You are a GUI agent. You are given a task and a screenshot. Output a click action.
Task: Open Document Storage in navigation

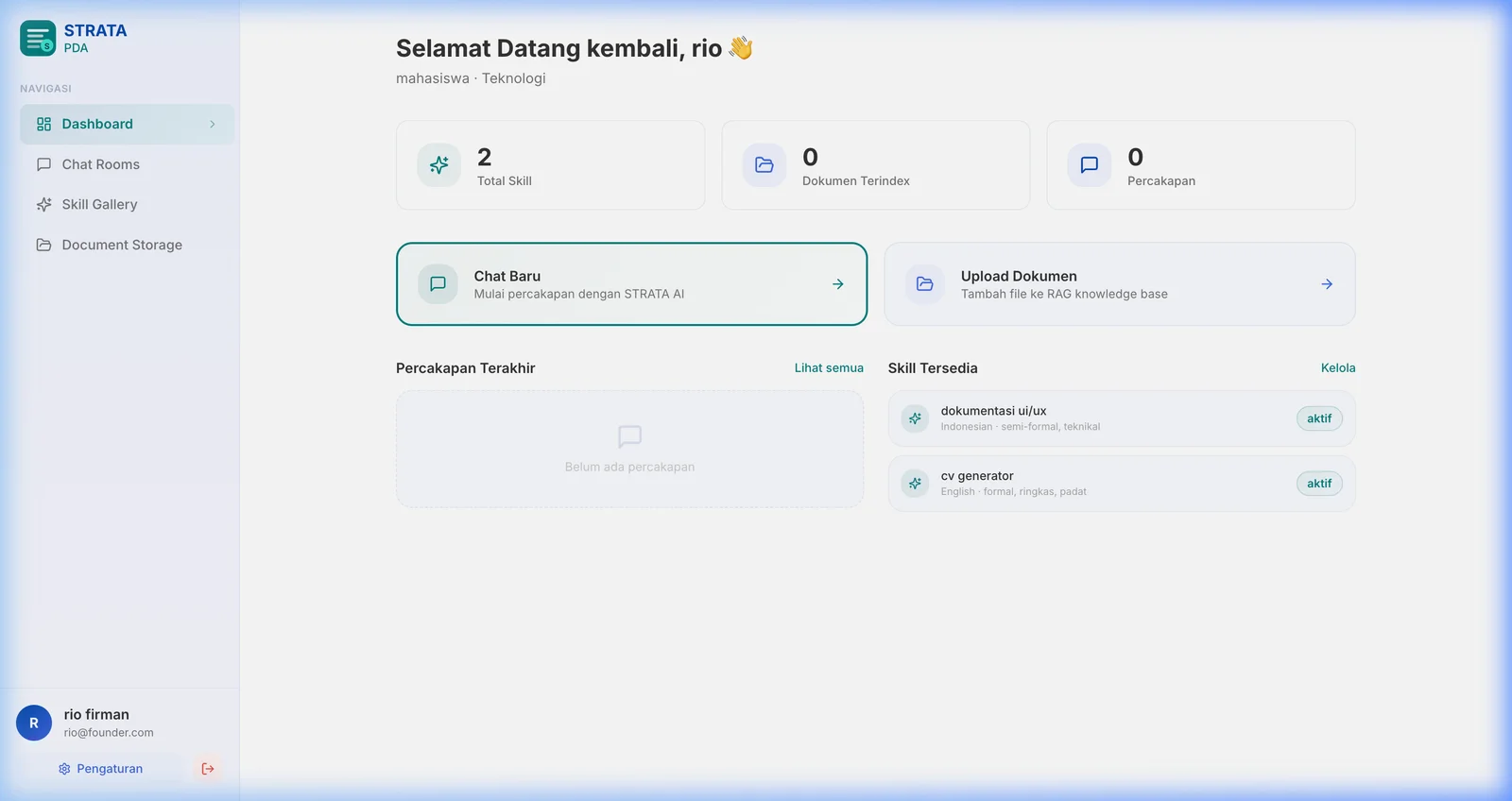click(x=127, y=245)
